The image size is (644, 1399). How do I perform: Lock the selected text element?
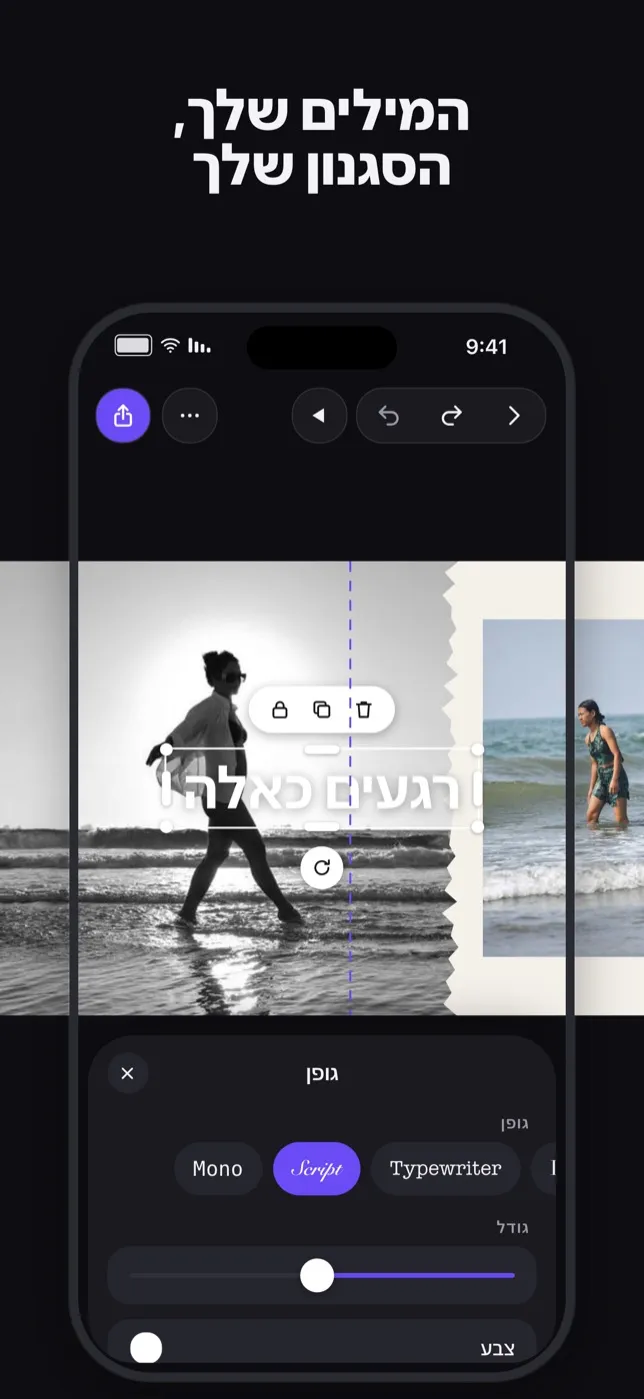coord(280,710)
